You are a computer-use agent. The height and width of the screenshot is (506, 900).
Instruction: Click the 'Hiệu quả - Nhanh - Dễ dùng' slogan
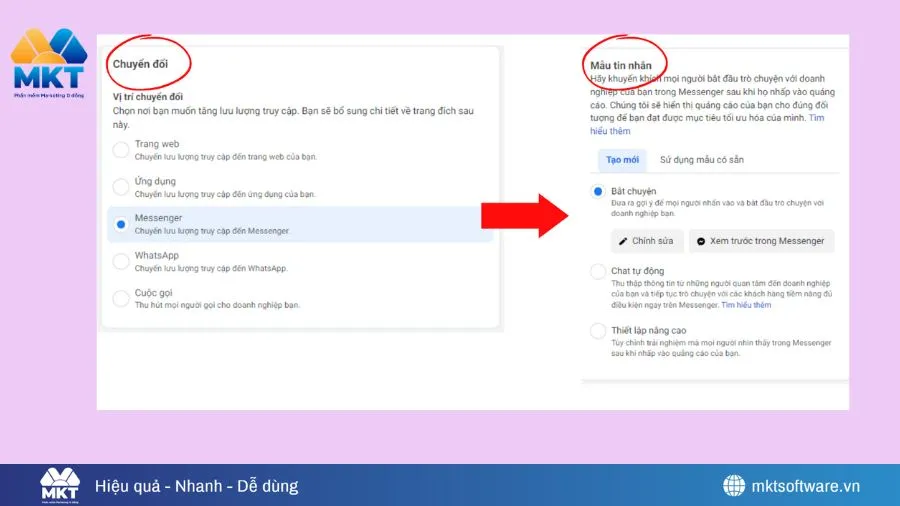pos(196,486)
